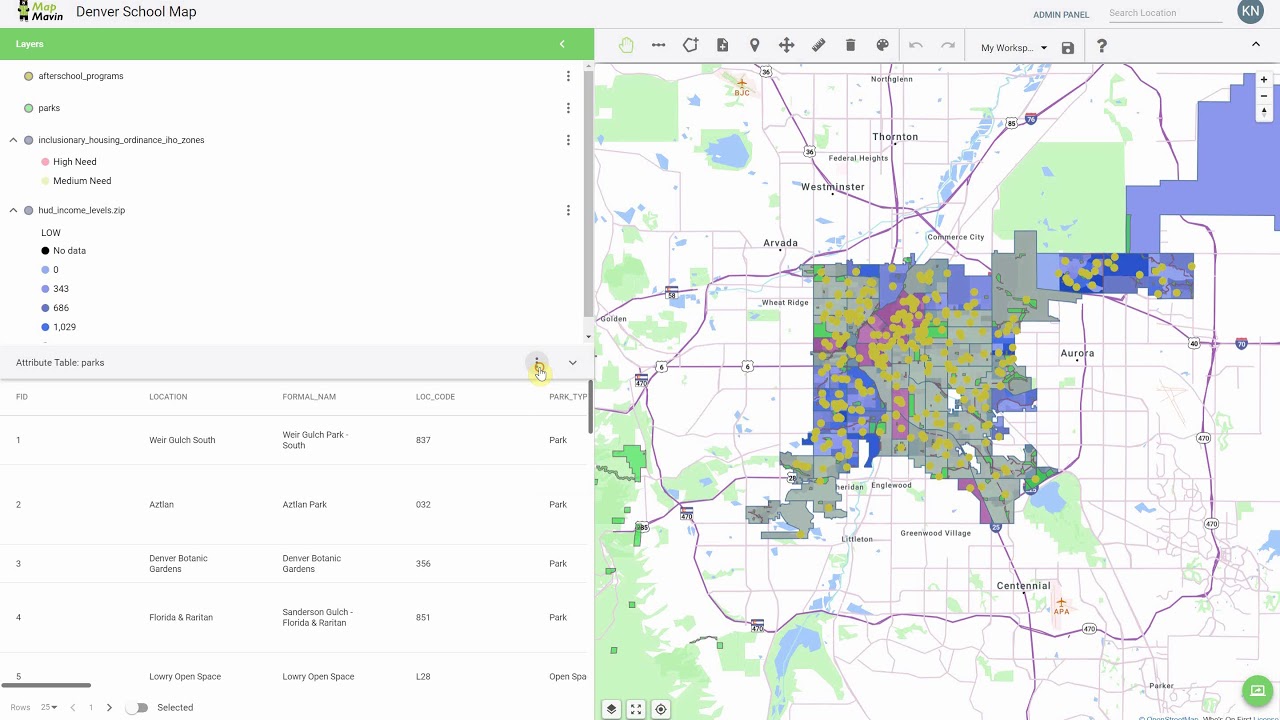Click the Search Location input field

[1164, 13]
